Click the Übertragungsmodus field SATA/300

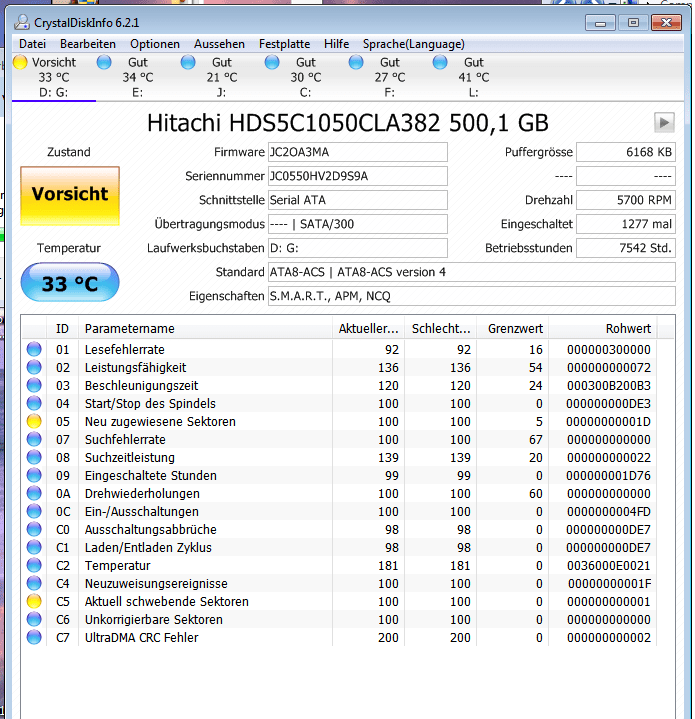pyautogui.click(x=358, y=224)
